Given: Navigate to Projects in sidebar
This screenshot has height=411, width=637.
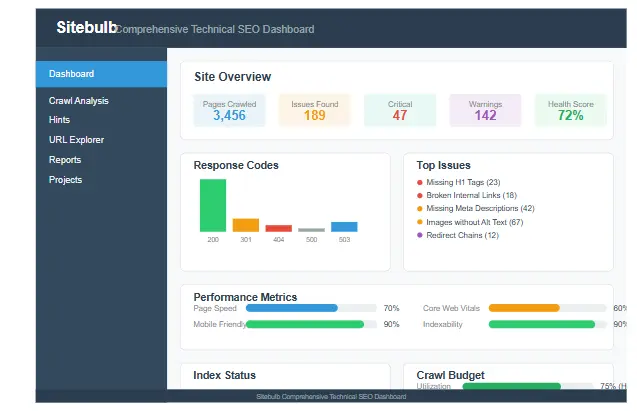Looking at the screenshot, I should [65, 180].
